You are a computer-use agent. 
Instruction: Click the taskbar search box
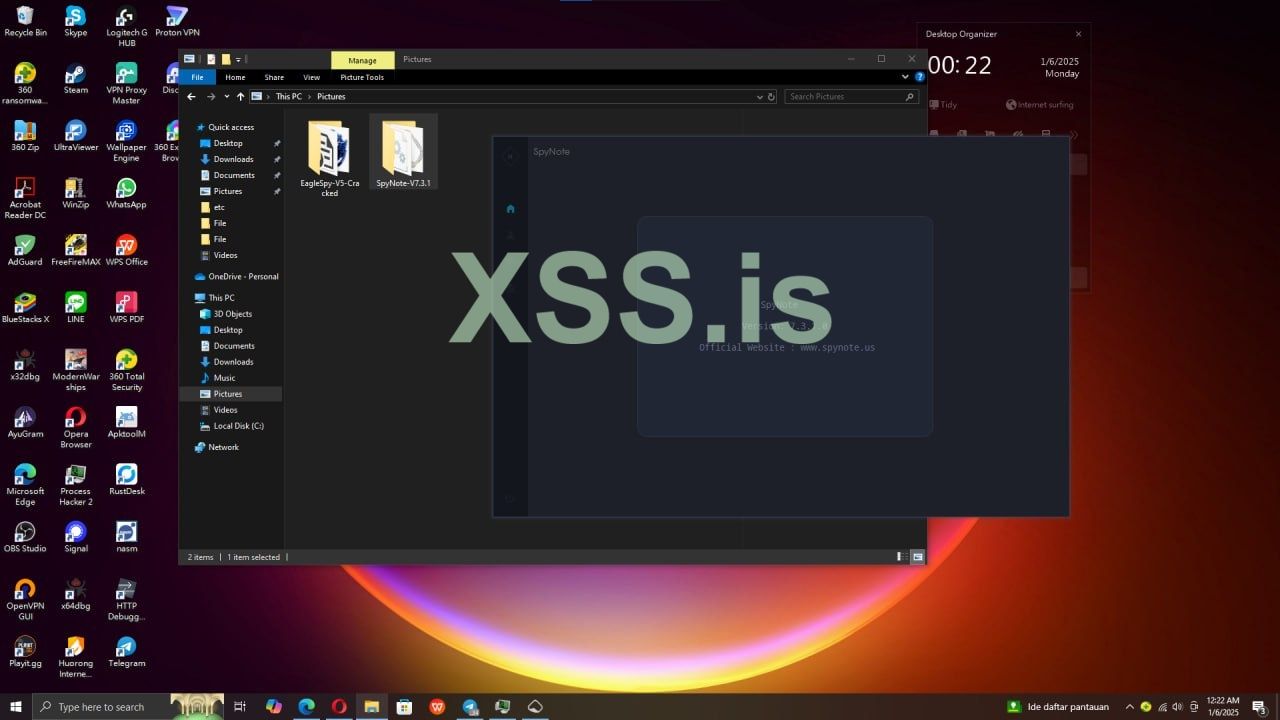[130, 707]
